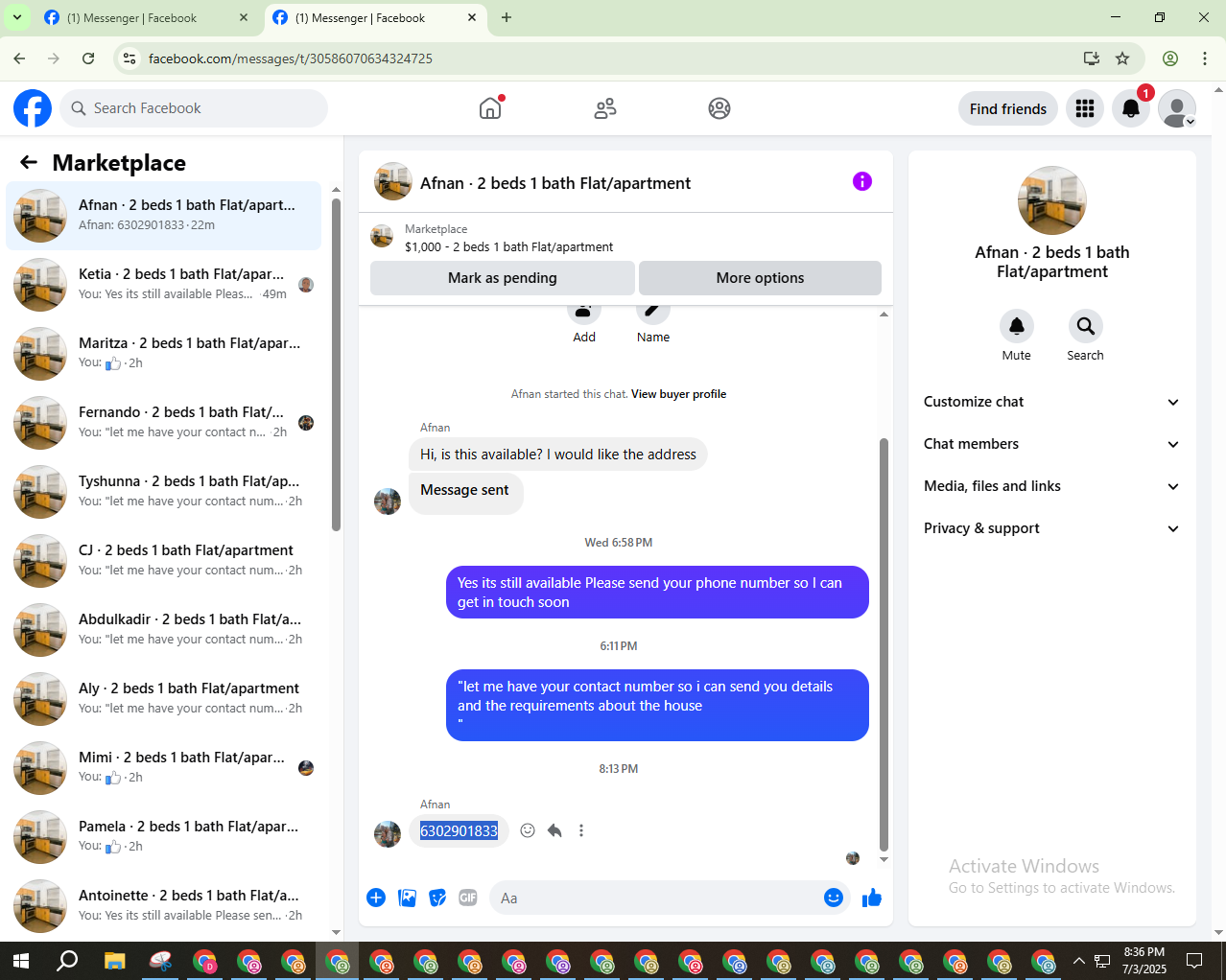Screen dimensions: 1226x980
Task: Choose a GIF from the GIF icon
Action: pyautogui.click(x=468, y=898)
